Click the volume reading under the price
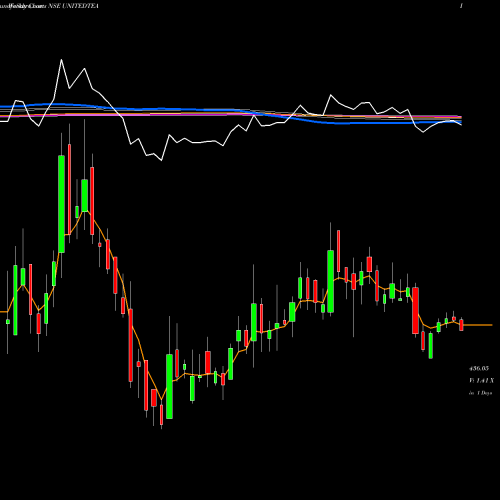This screenshot has height=500, width=500. [481, 380]
